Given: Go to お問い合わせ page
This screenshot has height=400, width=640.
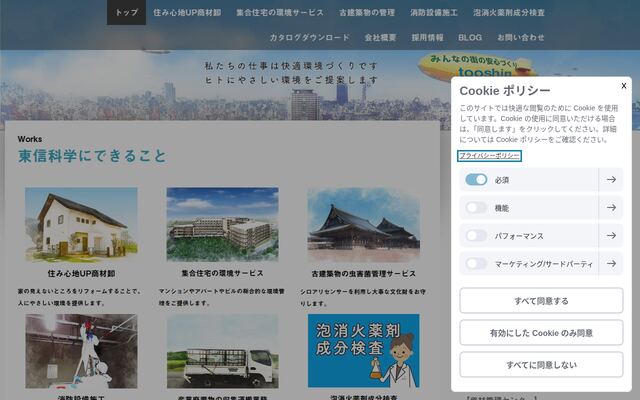Looking at the screenshot, I should click(521, 38).
